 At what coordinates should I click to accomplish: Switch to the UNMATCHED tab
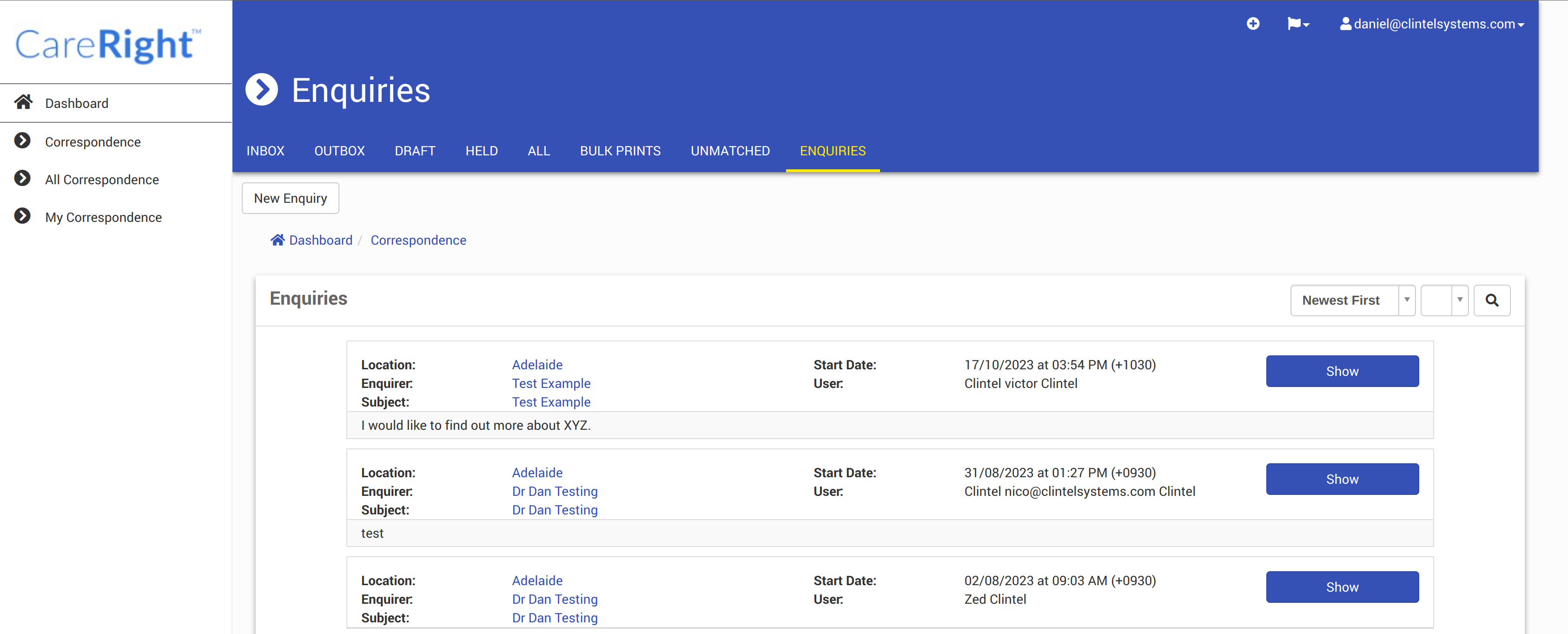point(730,151)
